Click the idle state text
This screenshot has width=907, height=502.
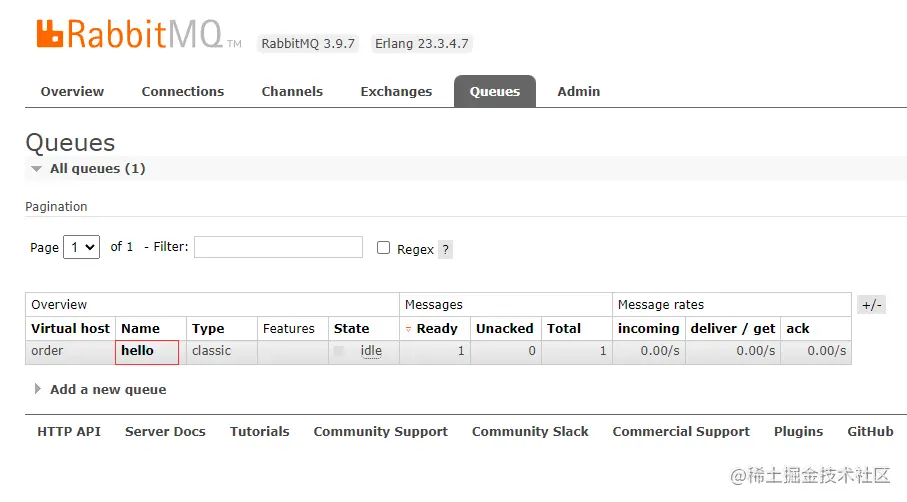(x=371, y=350)
